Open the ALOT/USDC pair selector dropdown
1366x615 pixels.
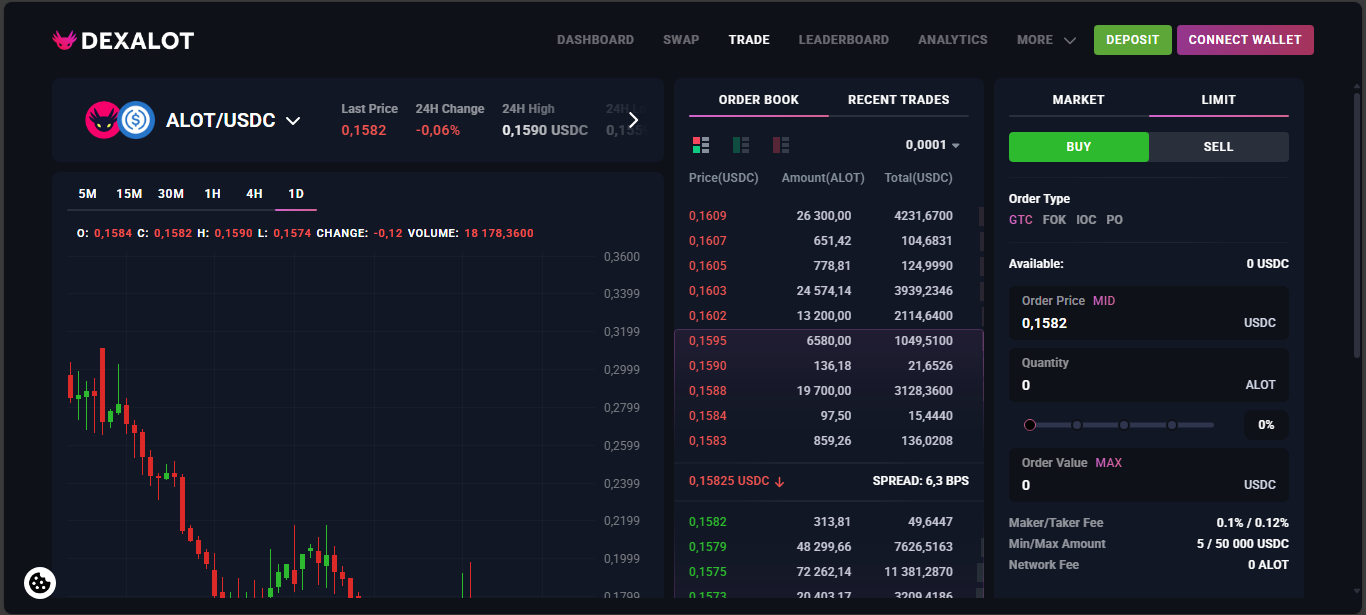[x=293, y=121]
